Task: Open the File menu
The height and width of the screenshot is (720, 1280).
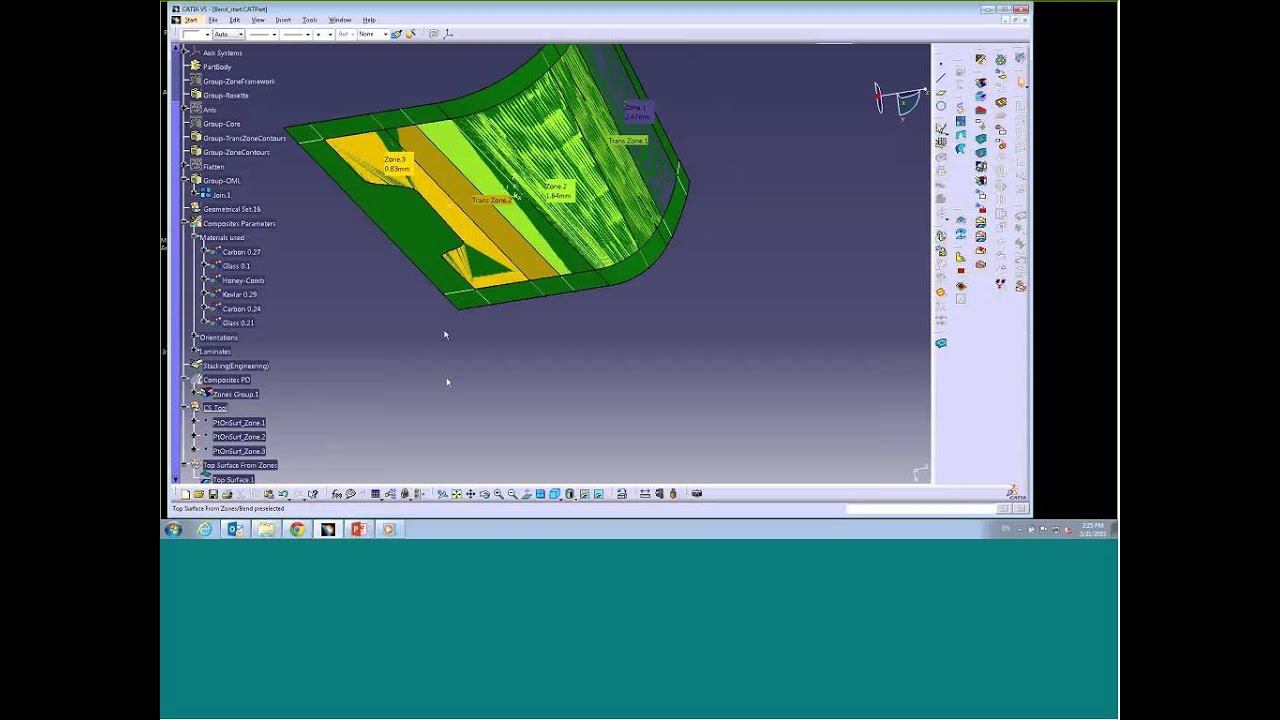Action: click(x=213, y=20)
